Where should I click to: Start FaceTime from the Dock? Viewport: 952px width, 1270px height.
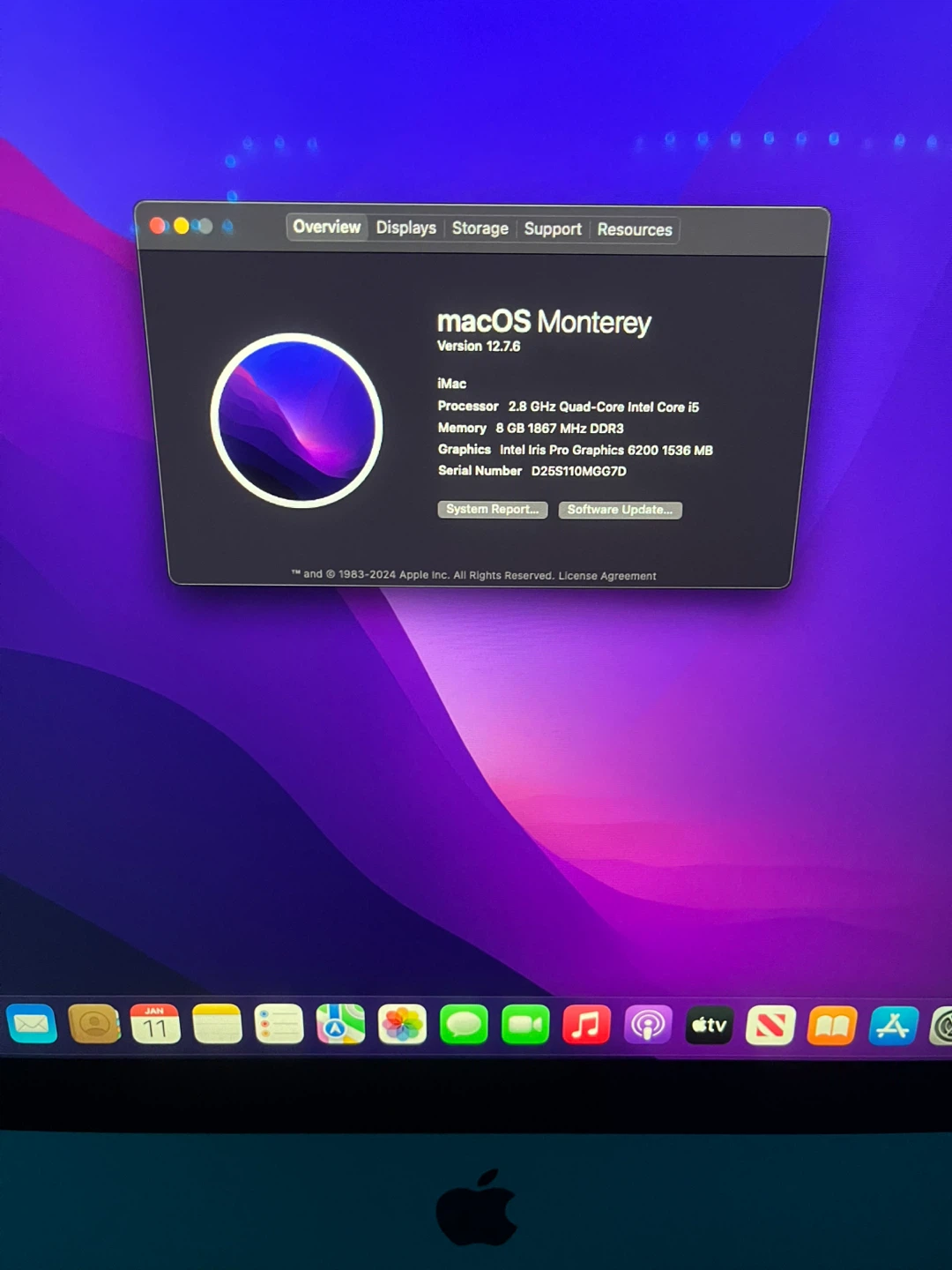(x=525, y=1025)
